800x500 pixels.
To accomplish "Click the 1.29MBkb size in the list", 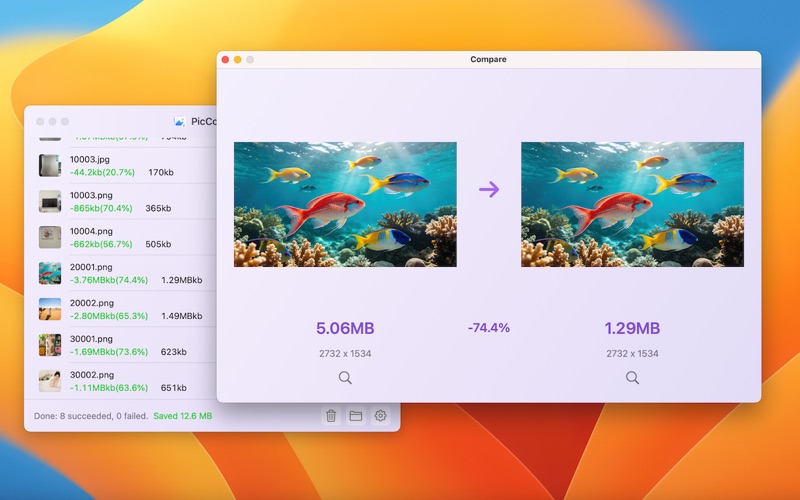I will click(182, 280).
